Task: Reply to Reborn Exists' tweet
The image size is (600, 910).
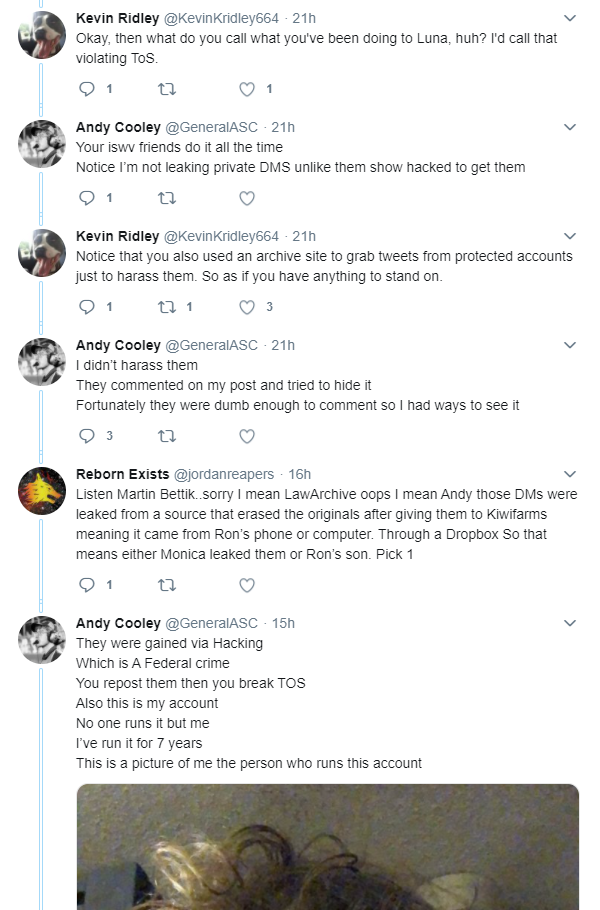Action: point(87,585)
